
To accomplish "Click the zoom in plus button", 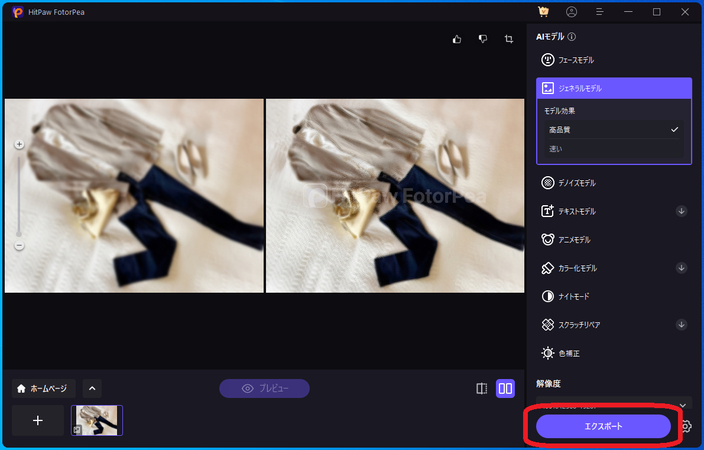I will [19, 145].
